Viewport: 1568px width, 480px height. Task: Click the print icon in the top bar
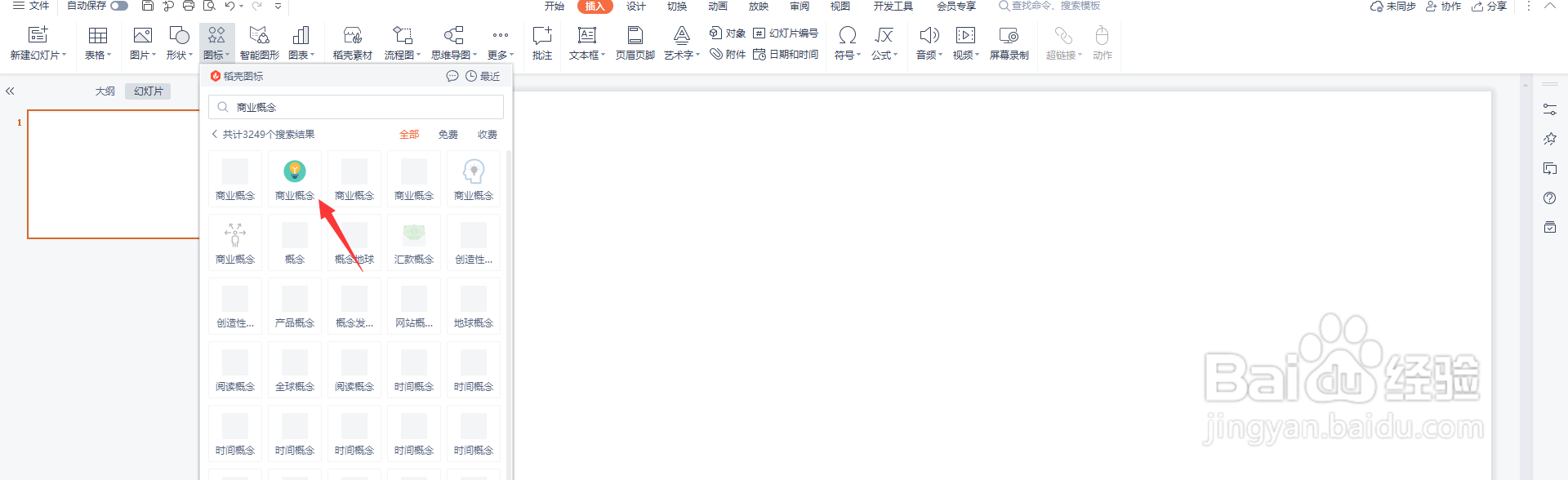click(x=189, y=6)
